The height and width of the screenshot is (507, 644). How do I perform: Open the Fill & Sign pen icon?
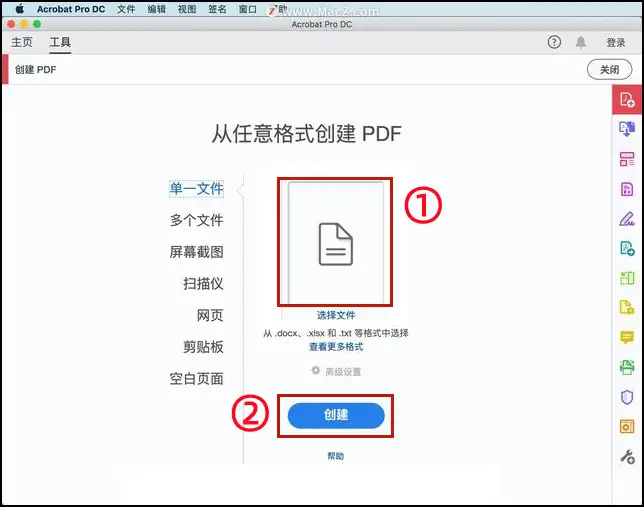[627, 219]
